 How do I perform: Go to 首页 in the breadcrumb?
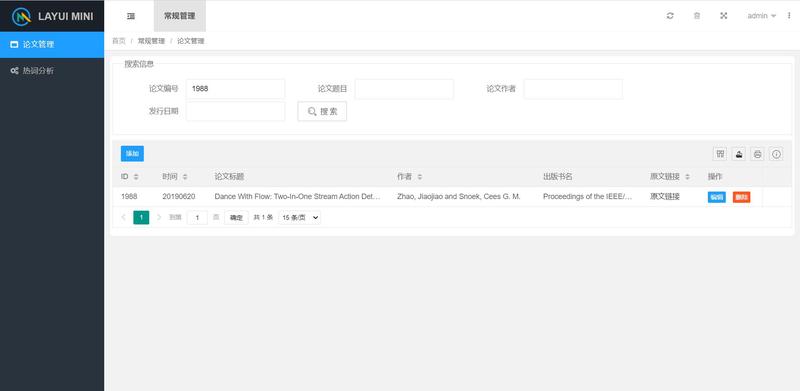(119, 41)
